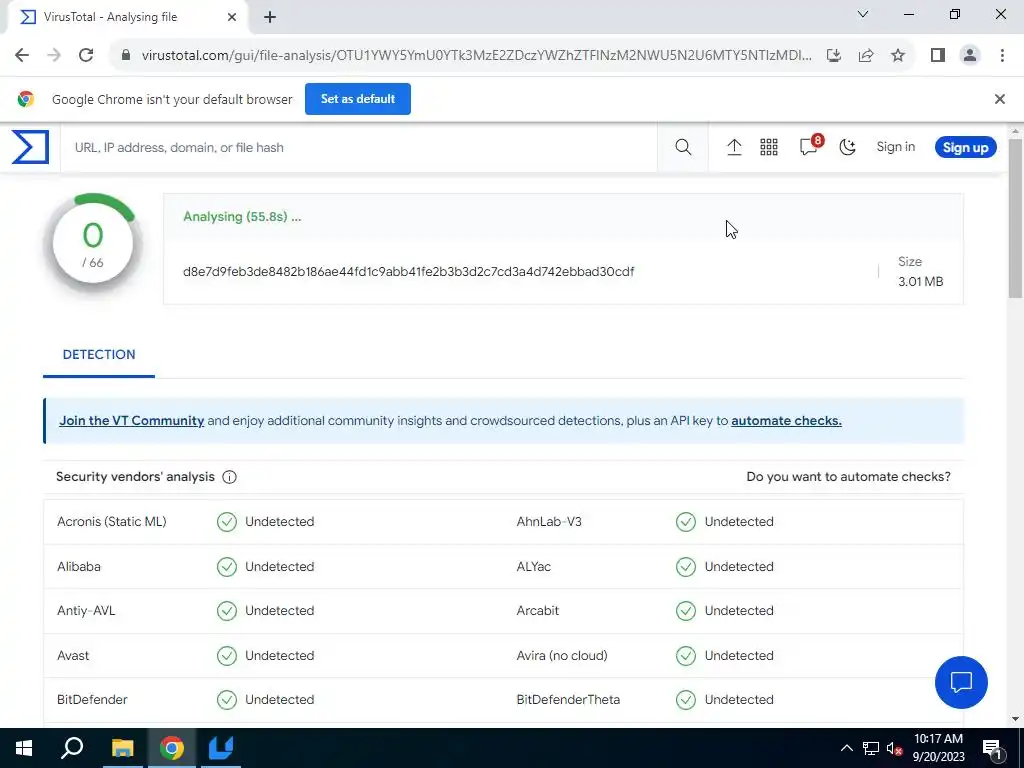Image resolution: width=1024 pixels, height=768 pixels.
Task: Click the Sign in link
Action: click(895, 147)
